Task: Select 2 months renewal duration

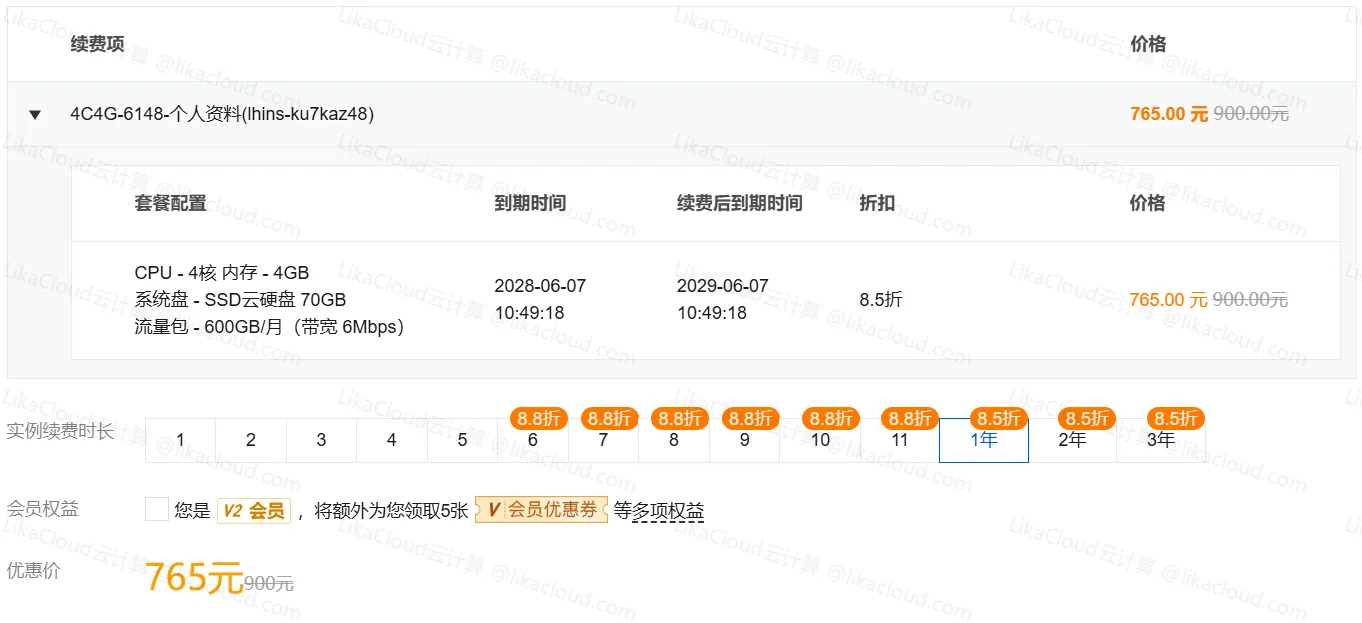Action: tap(251, 440)
